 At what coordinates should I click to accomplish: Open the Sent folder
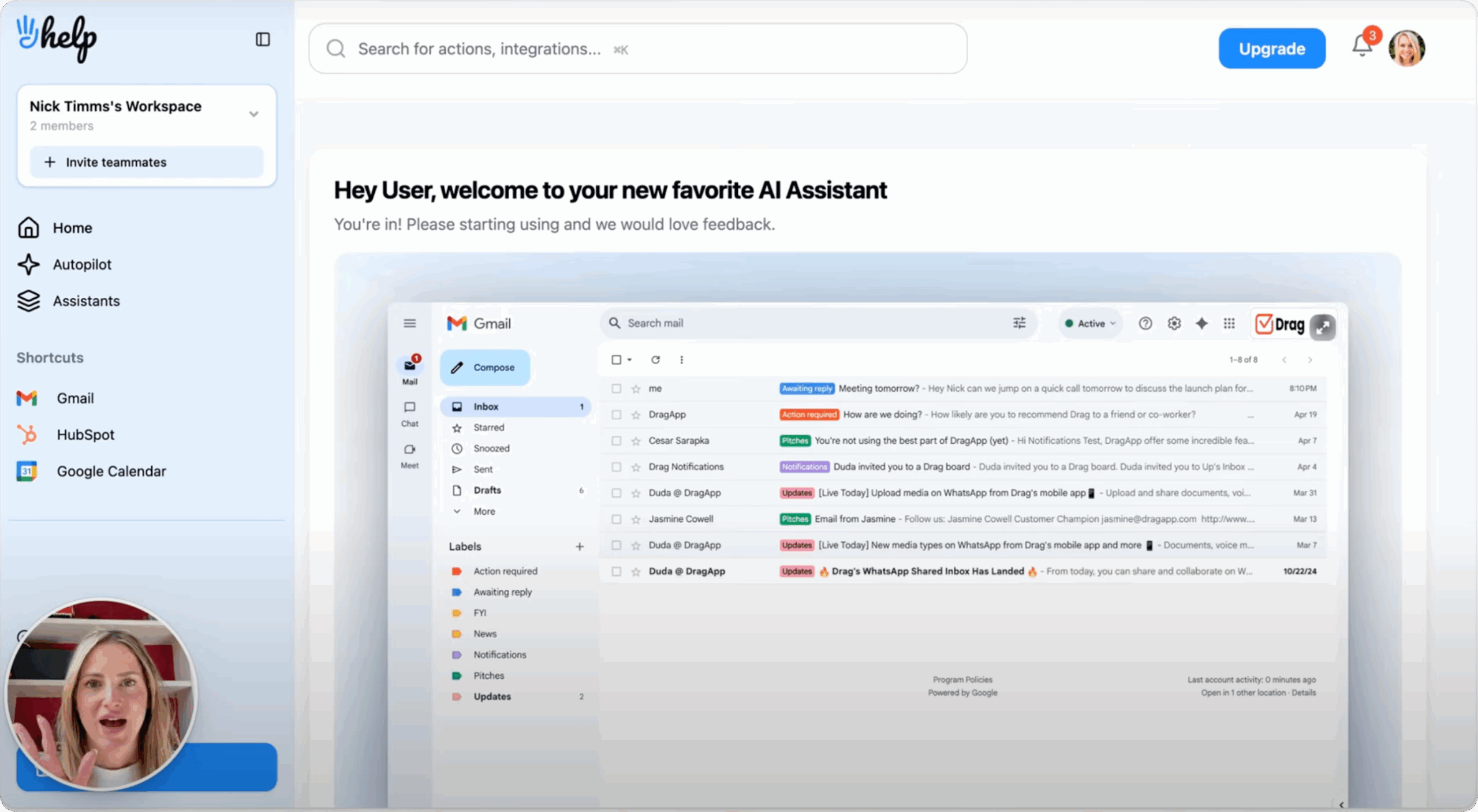tap(483, 469)
